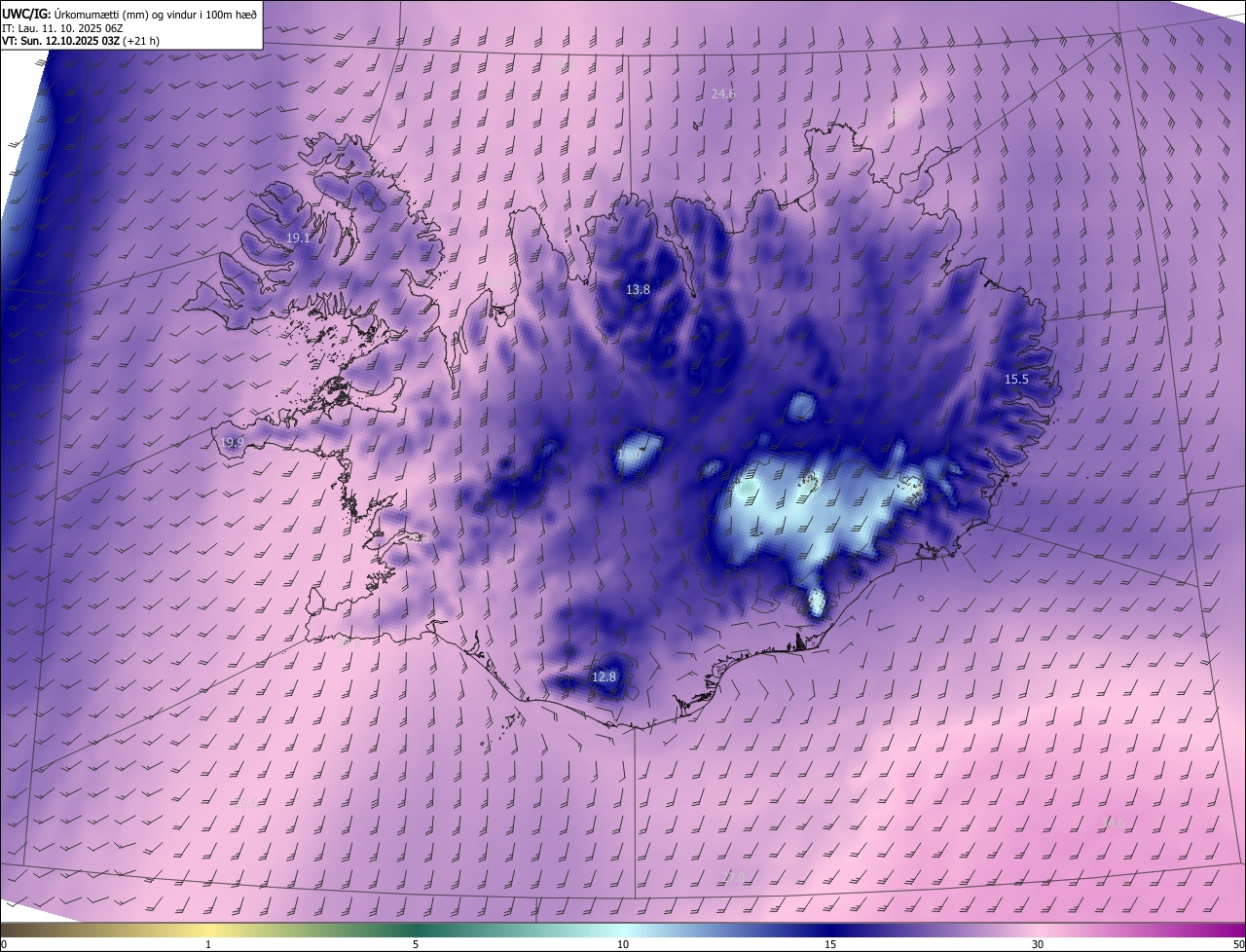Screen dimensions: 1246x952
Task: Click the 19.1 value over the Westfjords
Action: (x=298, y=238)
